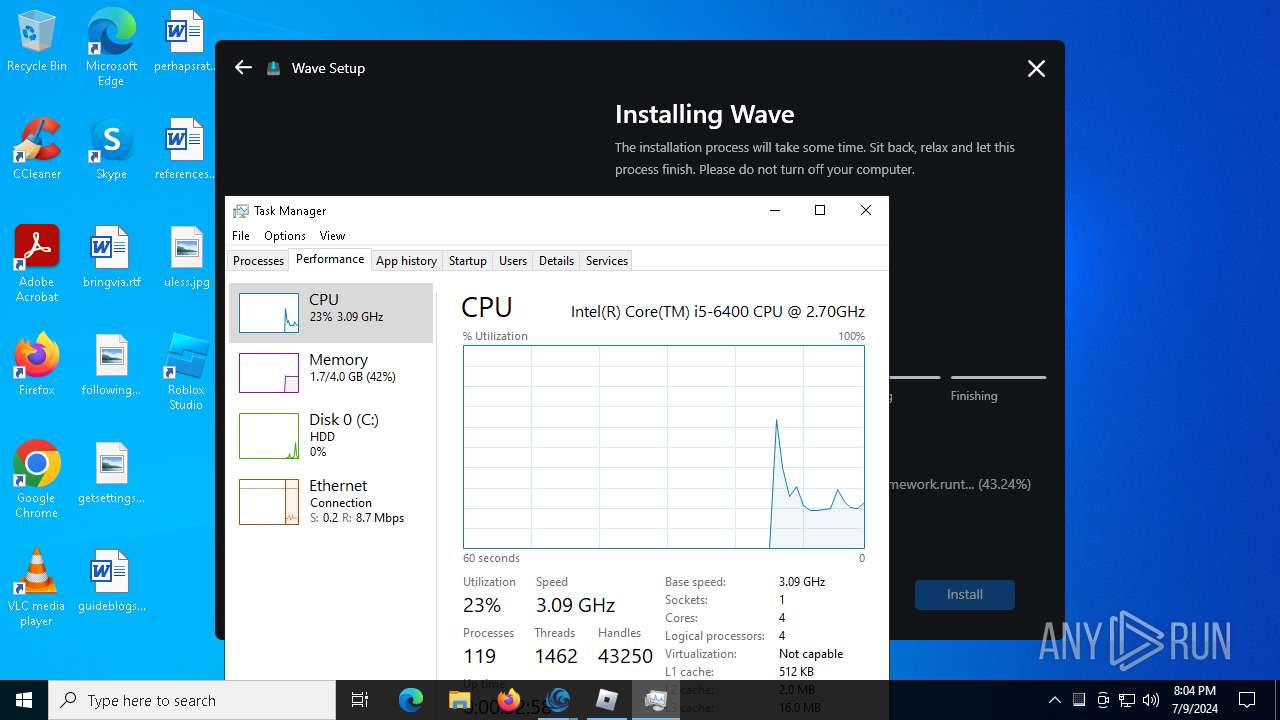The width and height of the screenshot is (1280, 720).
Task: Open the notification center icon
Action: [1247, 700]
